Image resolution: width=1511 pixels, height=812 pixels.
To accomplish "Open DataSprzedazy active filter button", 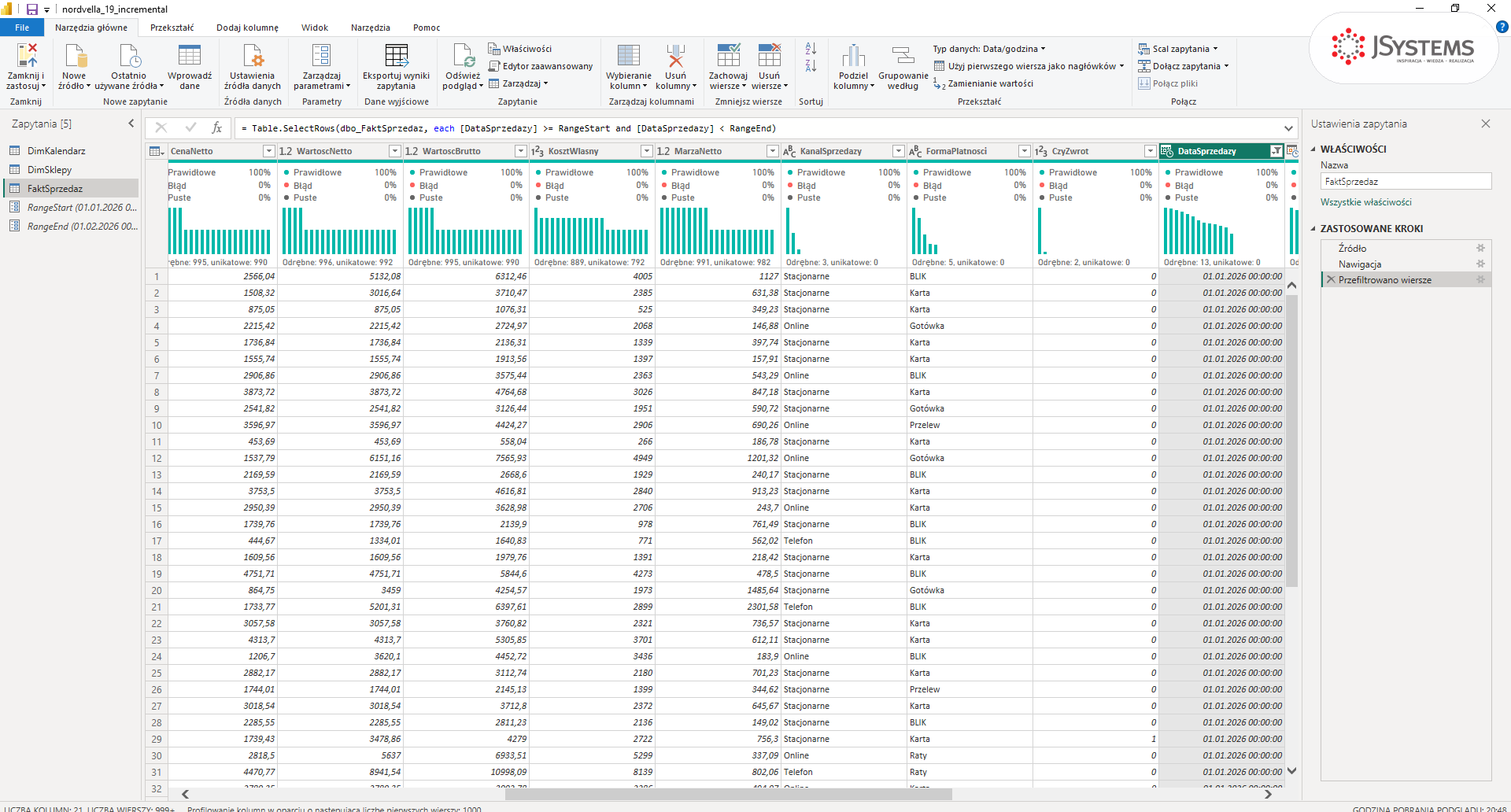I will tap(1276, 151).
